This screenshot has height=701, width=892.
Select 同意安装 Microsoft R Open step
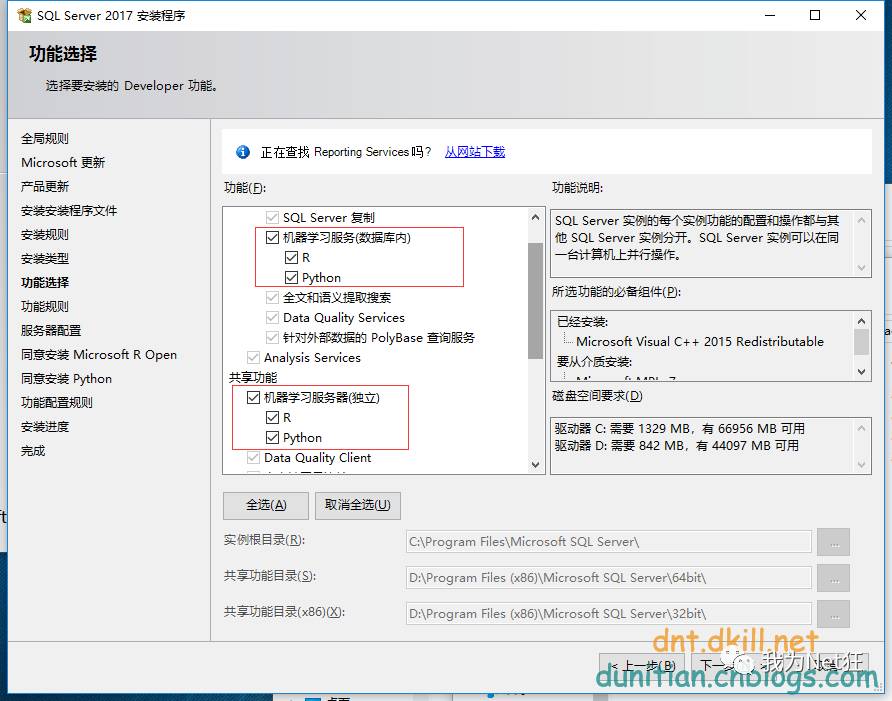99,355
